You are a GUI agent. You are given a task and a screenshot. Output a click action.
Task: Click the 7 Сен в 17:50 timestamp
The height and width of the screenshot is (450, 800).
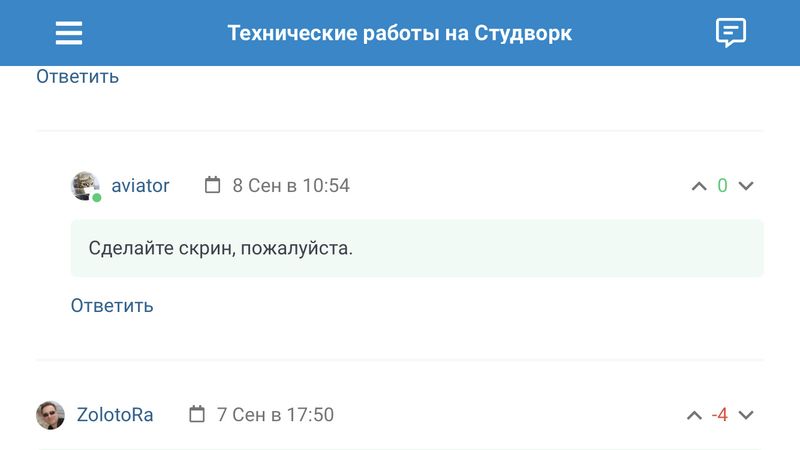tap(275, 415)
